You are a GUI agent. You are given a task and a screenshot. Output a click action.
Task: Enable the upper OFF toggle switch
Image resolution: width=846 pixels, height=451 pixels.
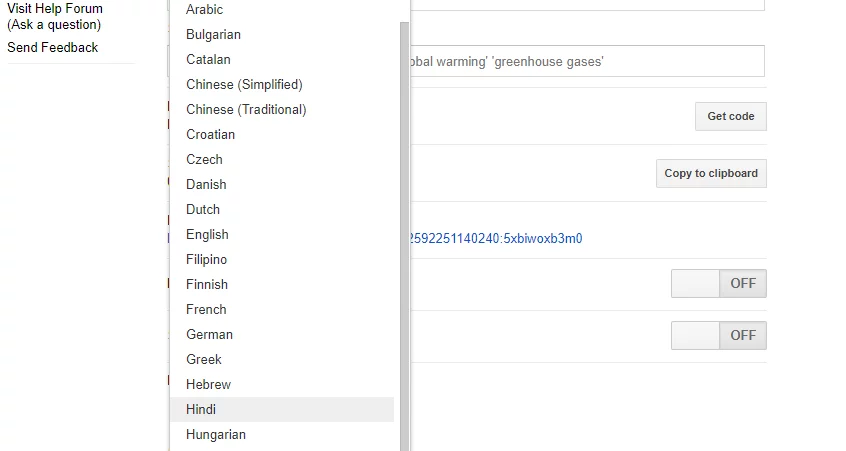(718, 284)
